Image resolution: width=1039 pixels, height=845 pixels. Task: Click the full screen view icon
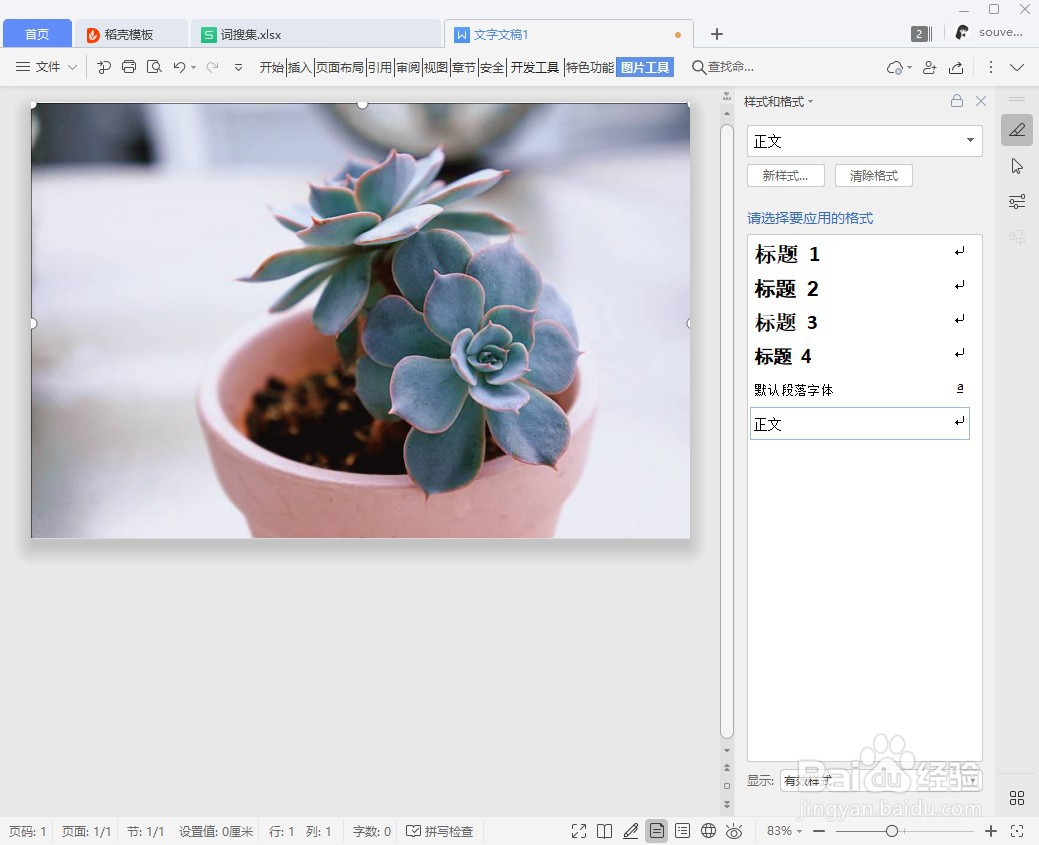click(x=579, y=831)
